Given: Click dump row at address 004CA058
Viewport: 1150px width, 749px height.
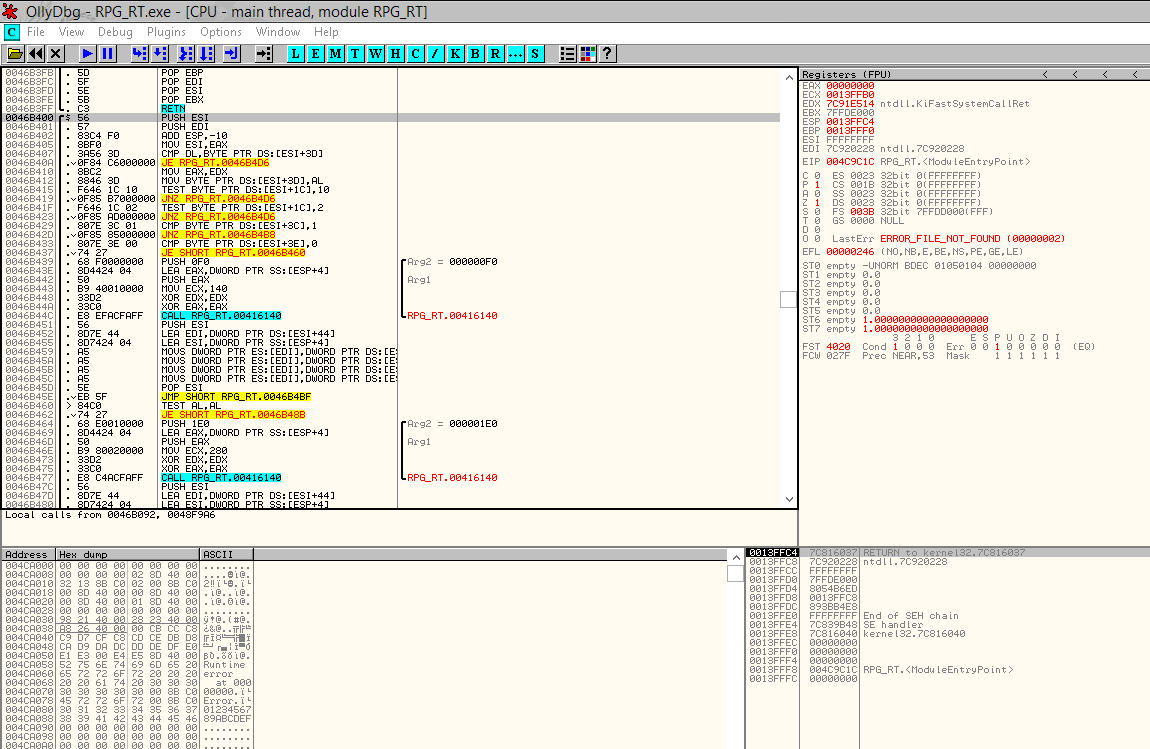Looking at the screenshot, I should tap(128, 665).
